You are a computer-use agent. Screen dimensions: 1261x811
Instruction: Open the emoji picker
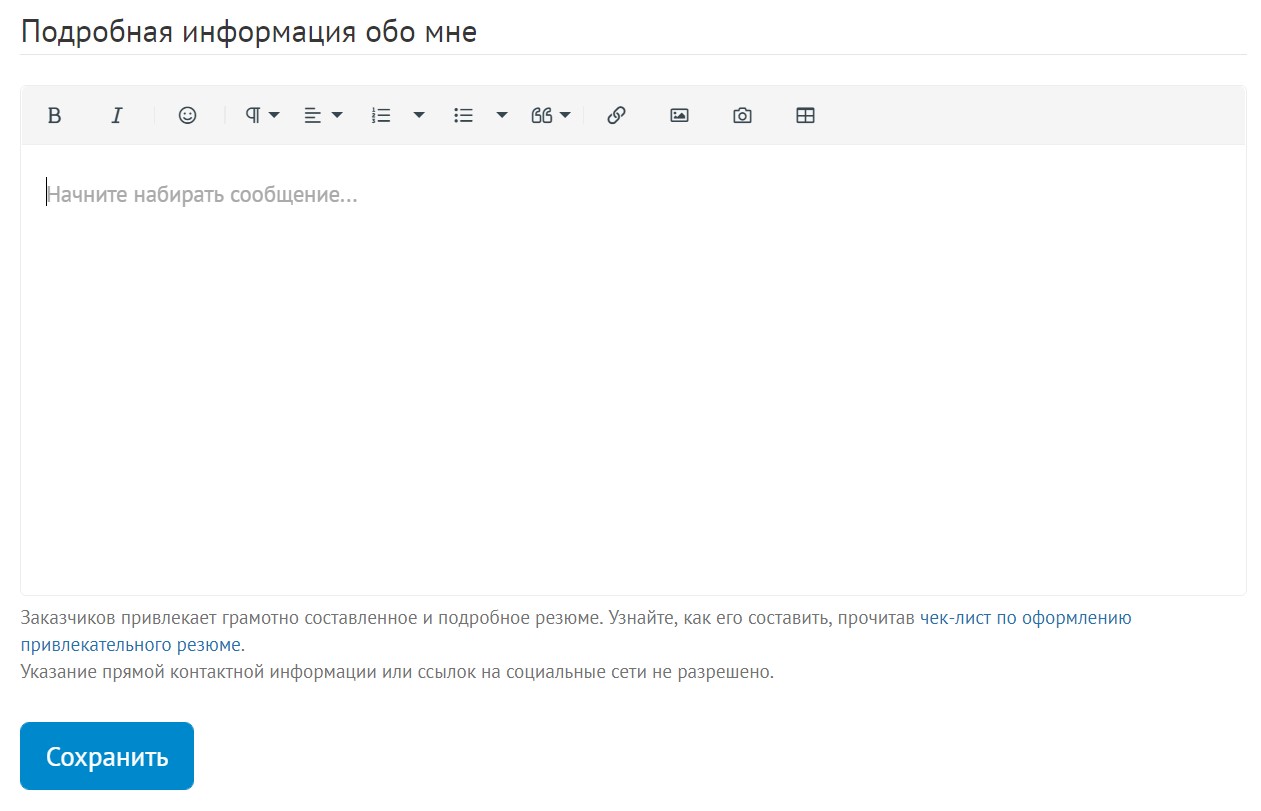pyautogui.click(x=187, y=115)
